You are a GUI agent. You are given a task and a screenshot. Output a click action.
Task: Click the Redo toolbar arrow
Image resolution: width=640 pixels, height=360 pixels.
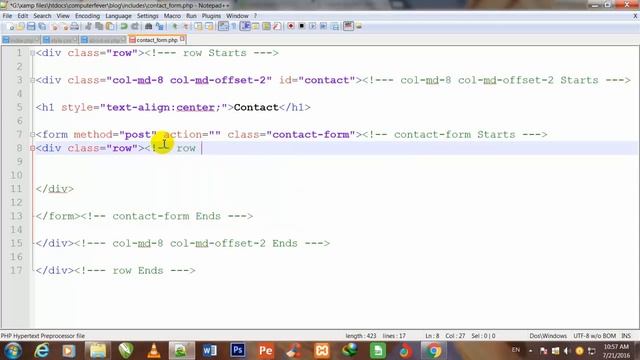coord(135,27)
